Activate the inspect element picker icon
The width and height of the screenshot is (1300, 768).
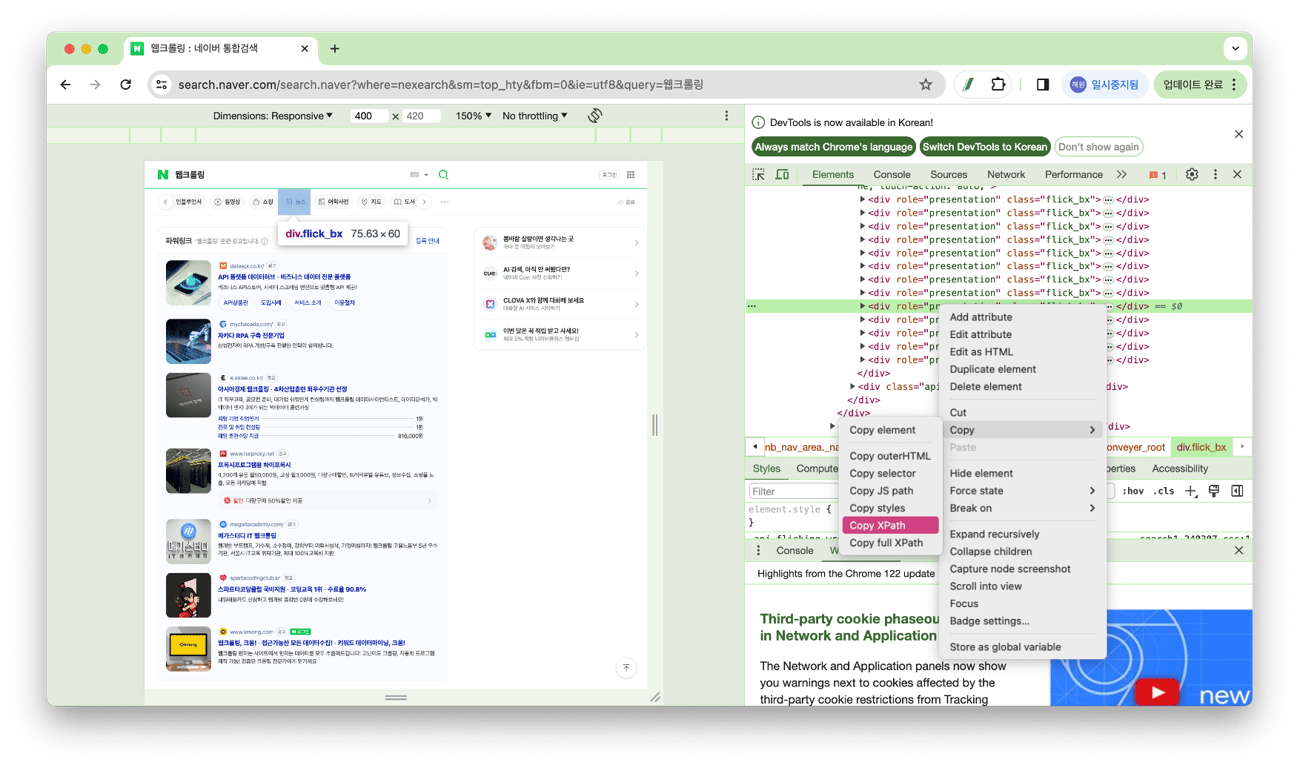point(759,174)
